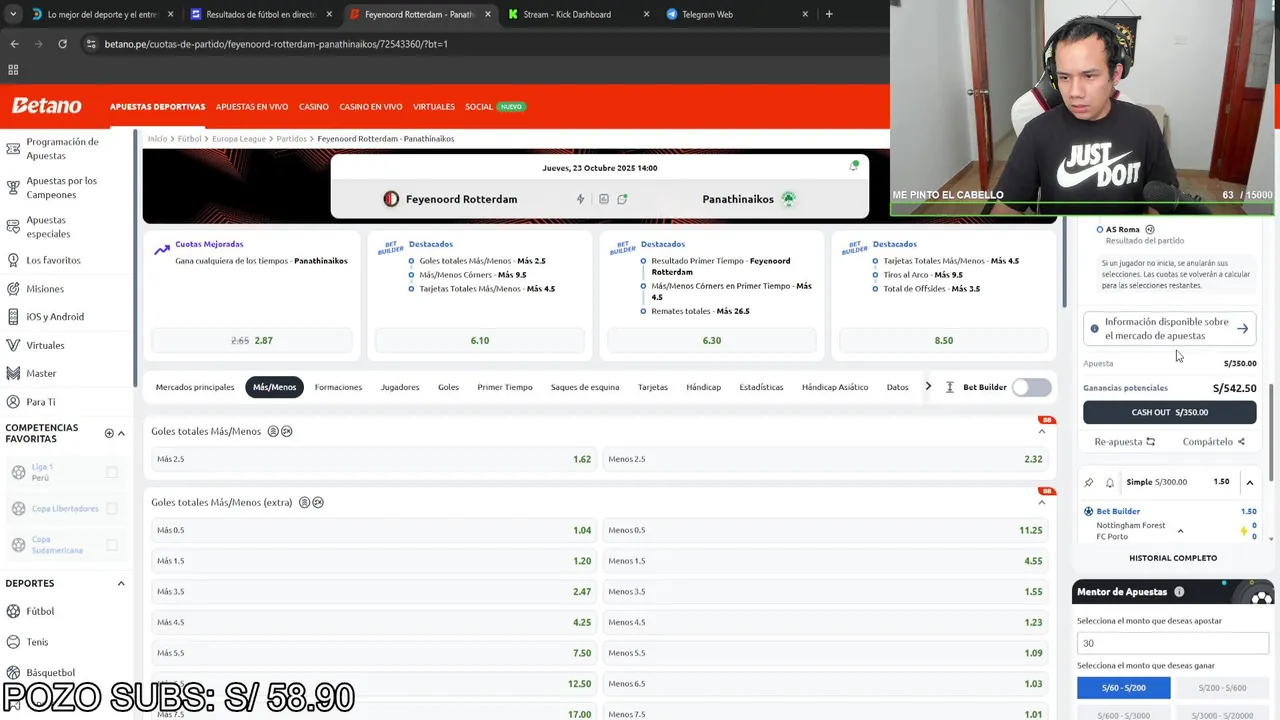The width and height of the screenshot is (1280, 720).
Task: Open the Casino menu item
Action: coord(313,107)
